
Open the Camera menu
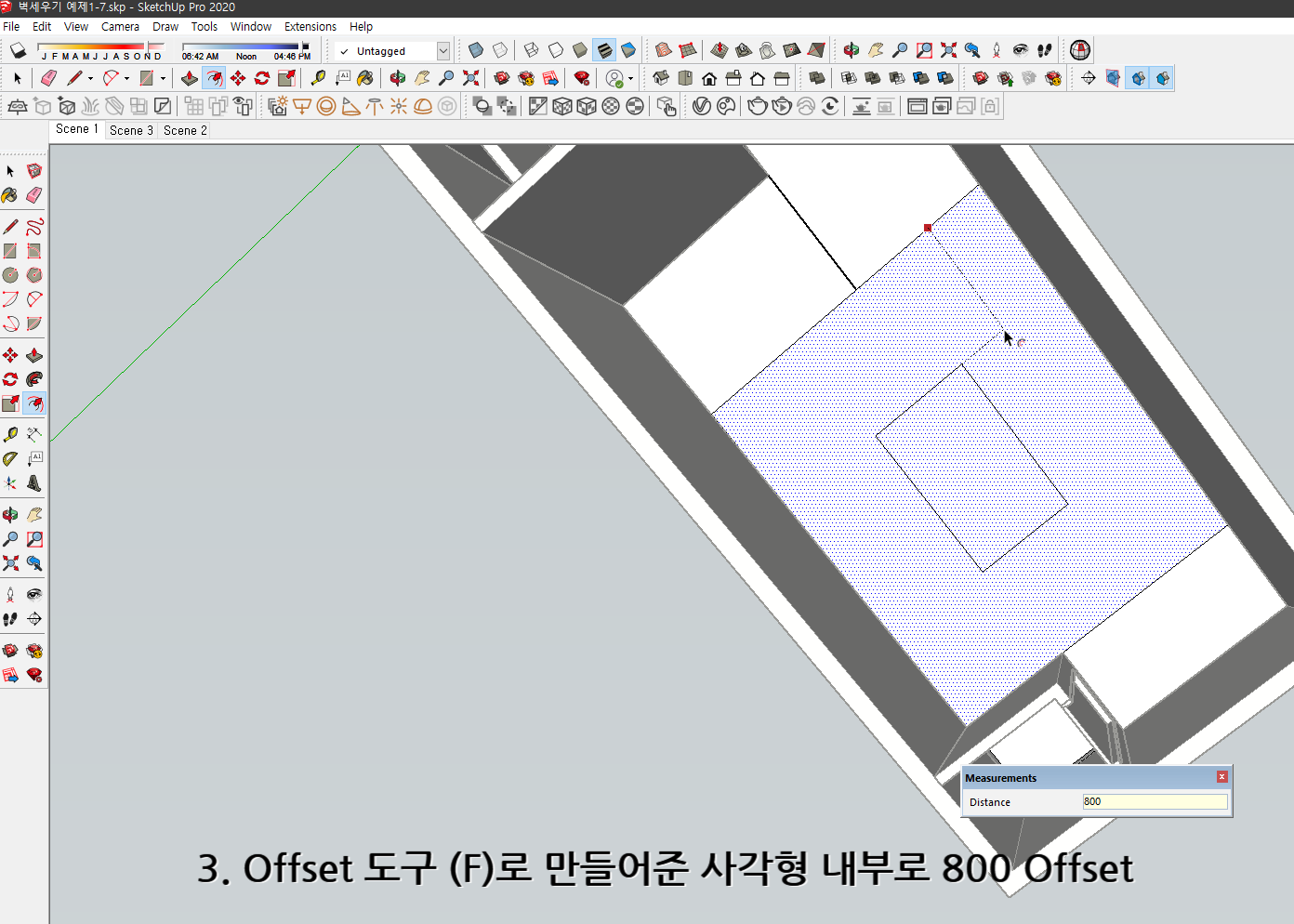point(120,26)
